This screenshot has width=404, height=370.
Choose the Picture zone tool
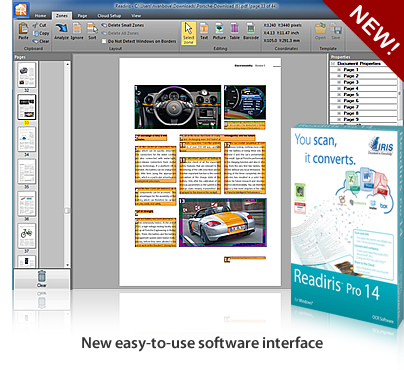(219, 31)
